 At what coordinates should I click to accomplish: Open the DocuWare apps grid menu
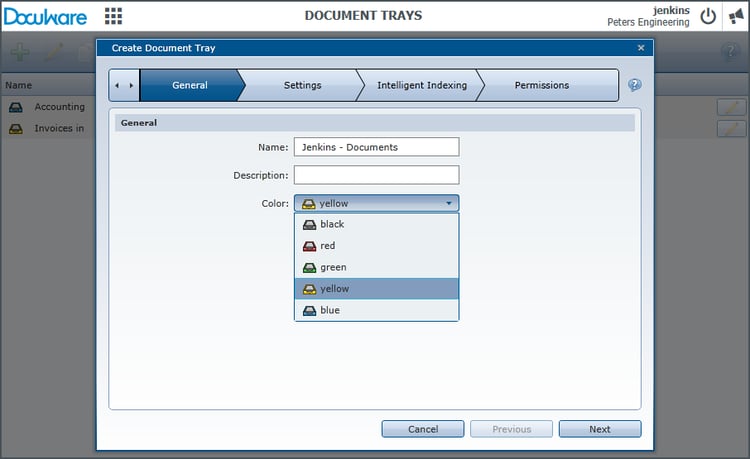(114, 16)
